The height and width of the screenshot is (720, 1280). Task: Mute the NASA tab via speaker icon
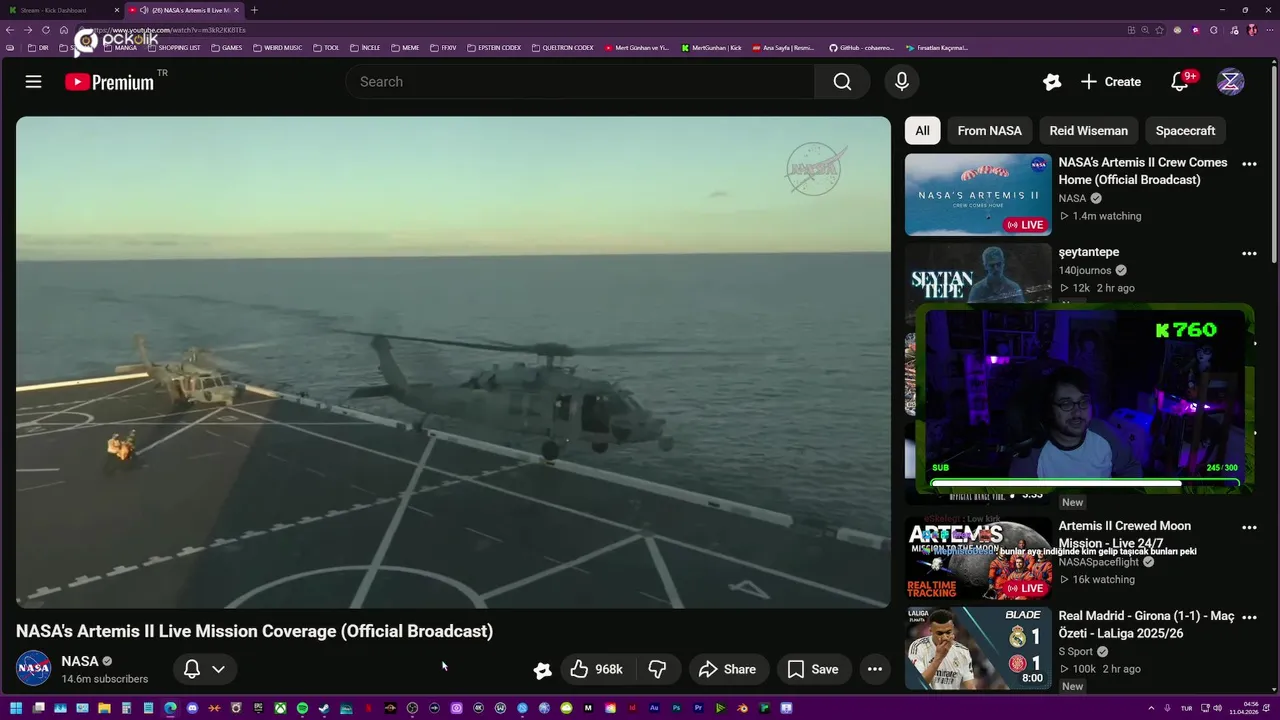tap(145, 10)
